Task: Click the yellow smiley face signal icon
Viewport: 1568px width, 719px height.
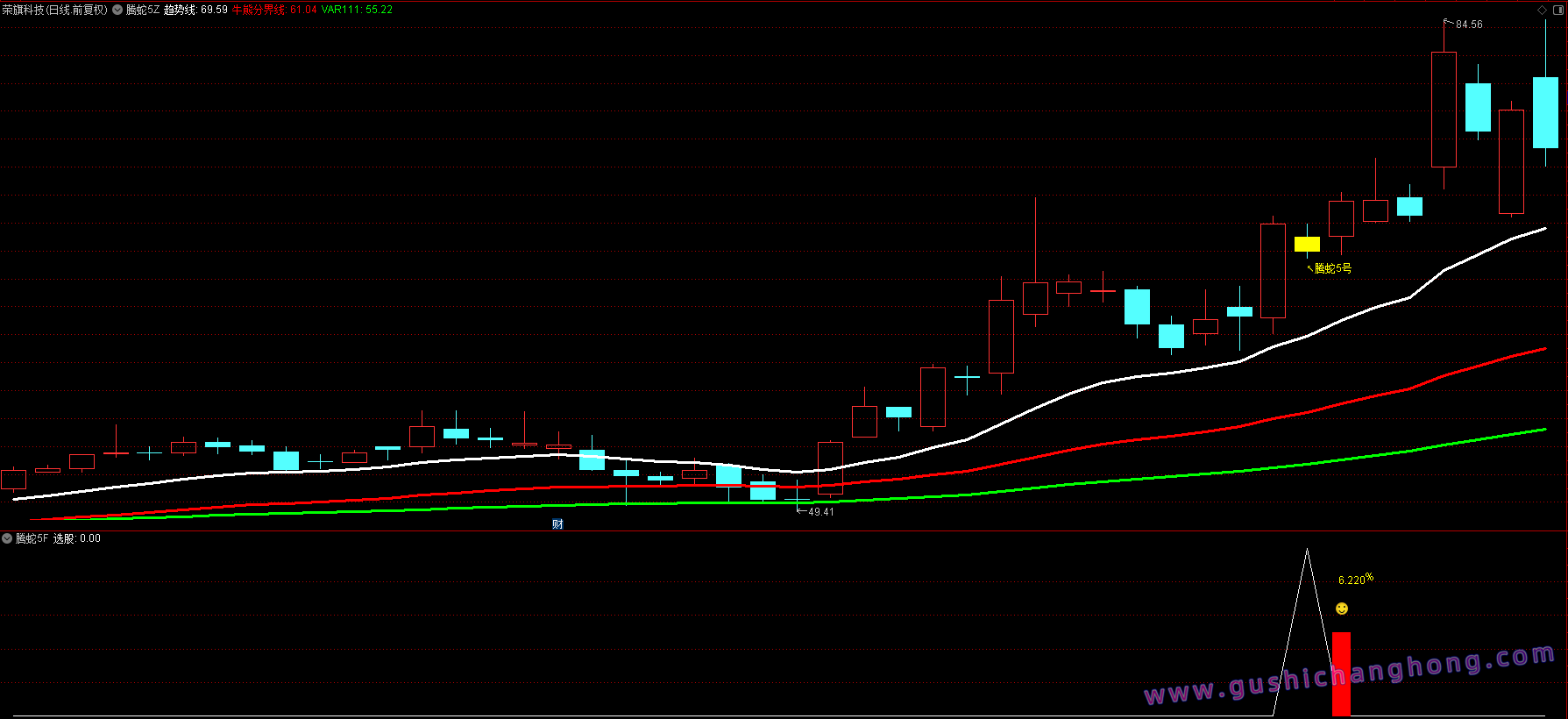Action: [x=1342, y=609]
